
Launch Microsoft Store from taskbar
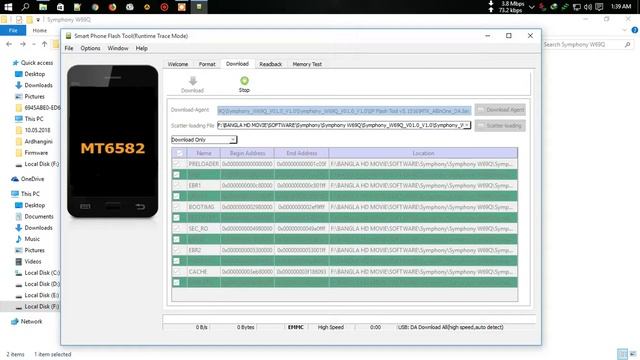tap(60, 7)
